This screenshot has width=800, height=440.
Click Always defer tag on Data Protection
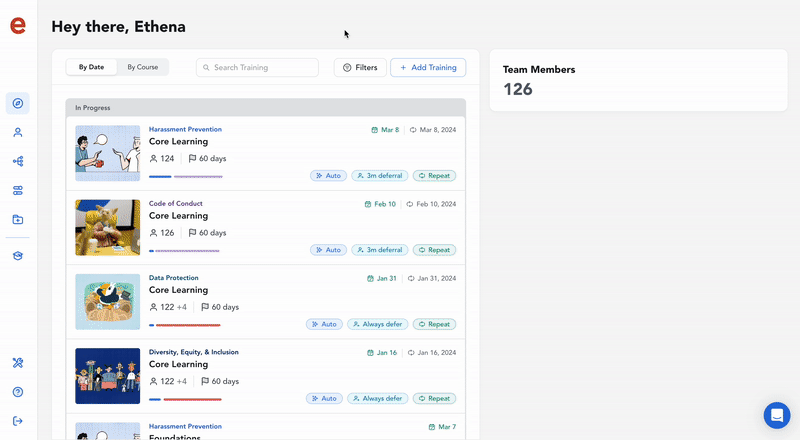[x=377, y=324]
